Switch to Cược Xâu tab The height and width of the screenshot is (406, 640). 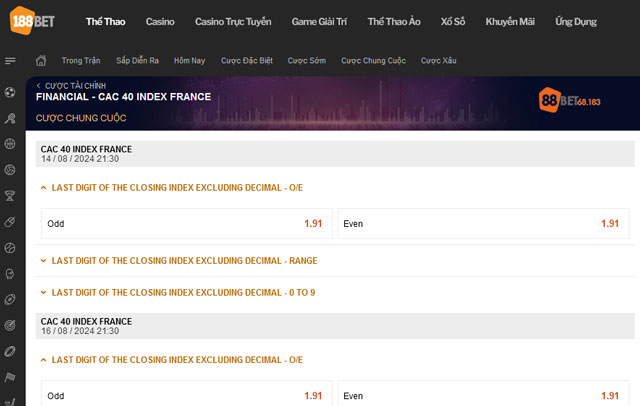point(438,61)
